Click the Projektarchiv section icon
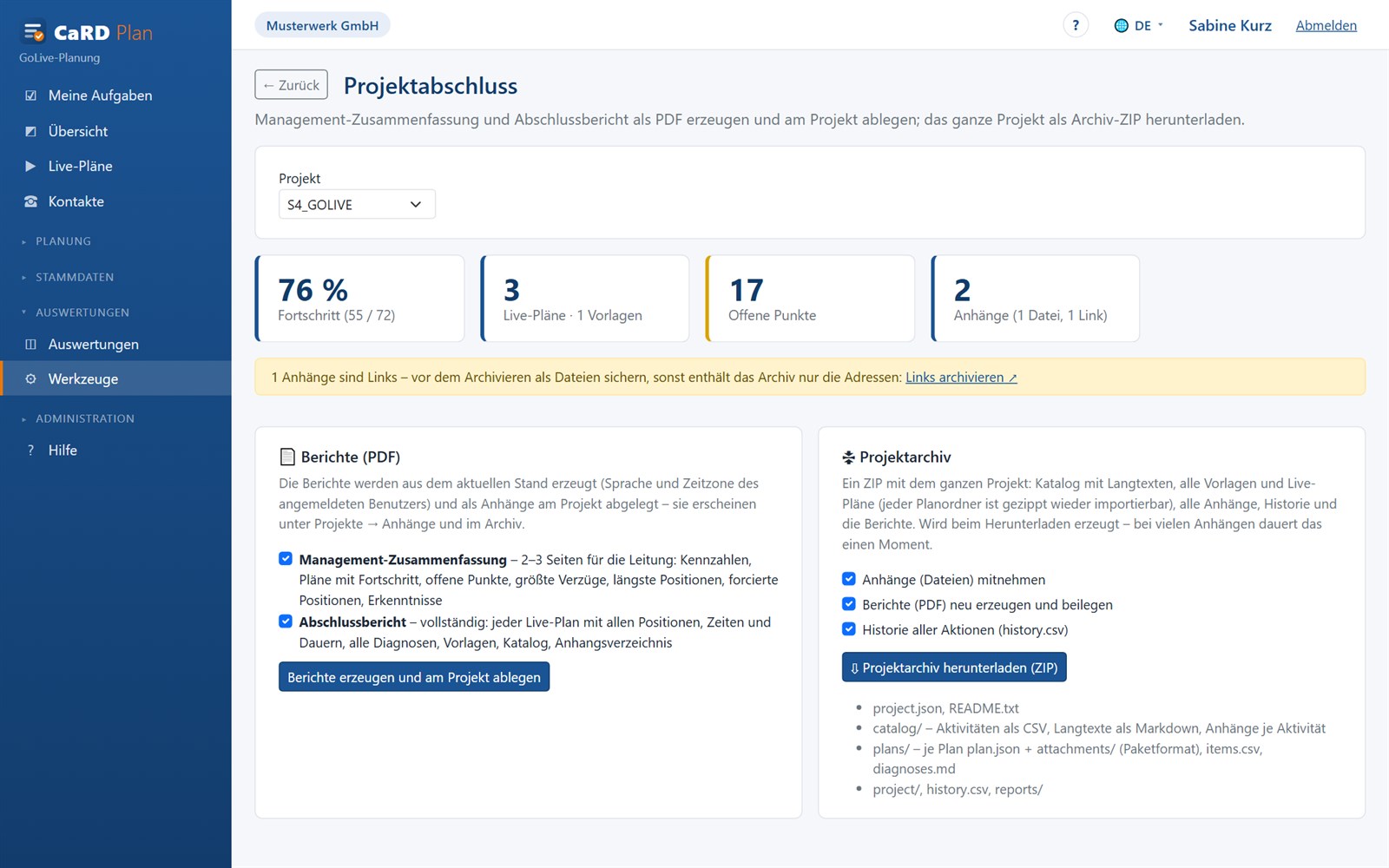The image size is (1389, 868). coord(849,457)
